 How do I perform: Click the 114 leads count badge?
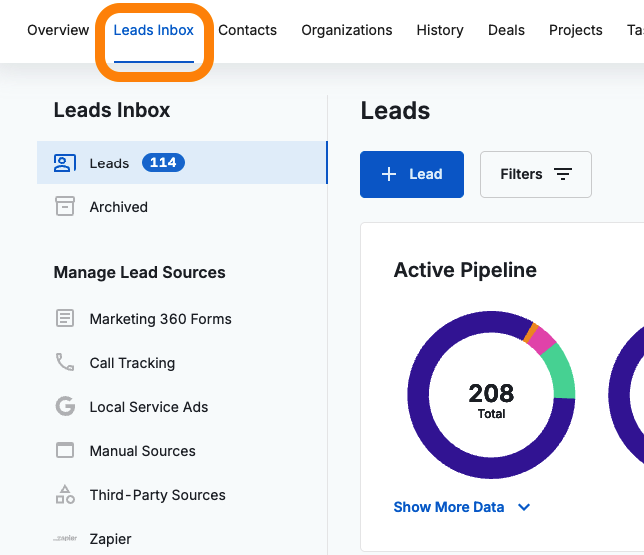pos(163,163)
